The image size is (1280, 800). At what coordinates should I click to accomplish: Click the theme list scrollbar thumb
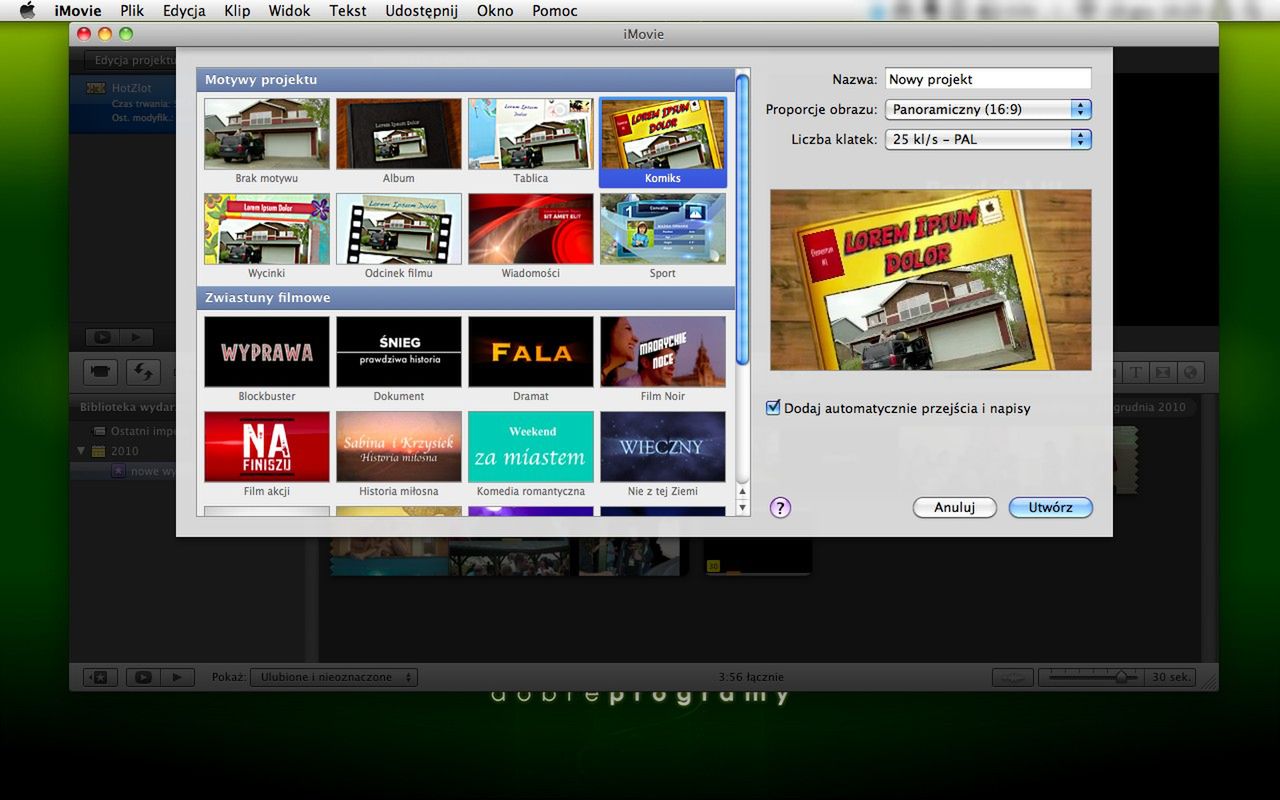coord(742,220)
